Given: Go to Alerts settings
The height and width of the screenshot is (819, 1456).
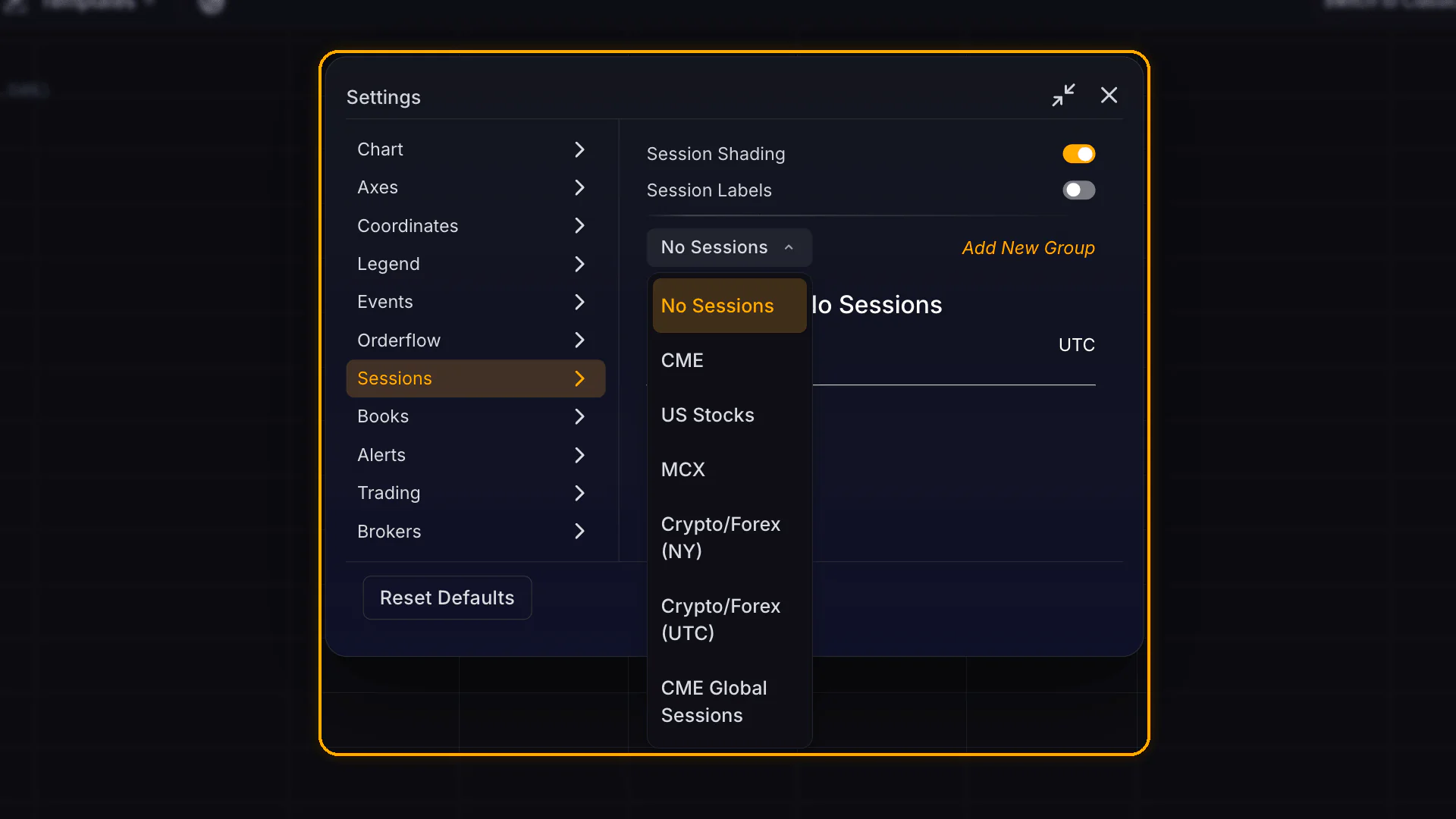Looking at the screenshot, I should coord(475,455).
